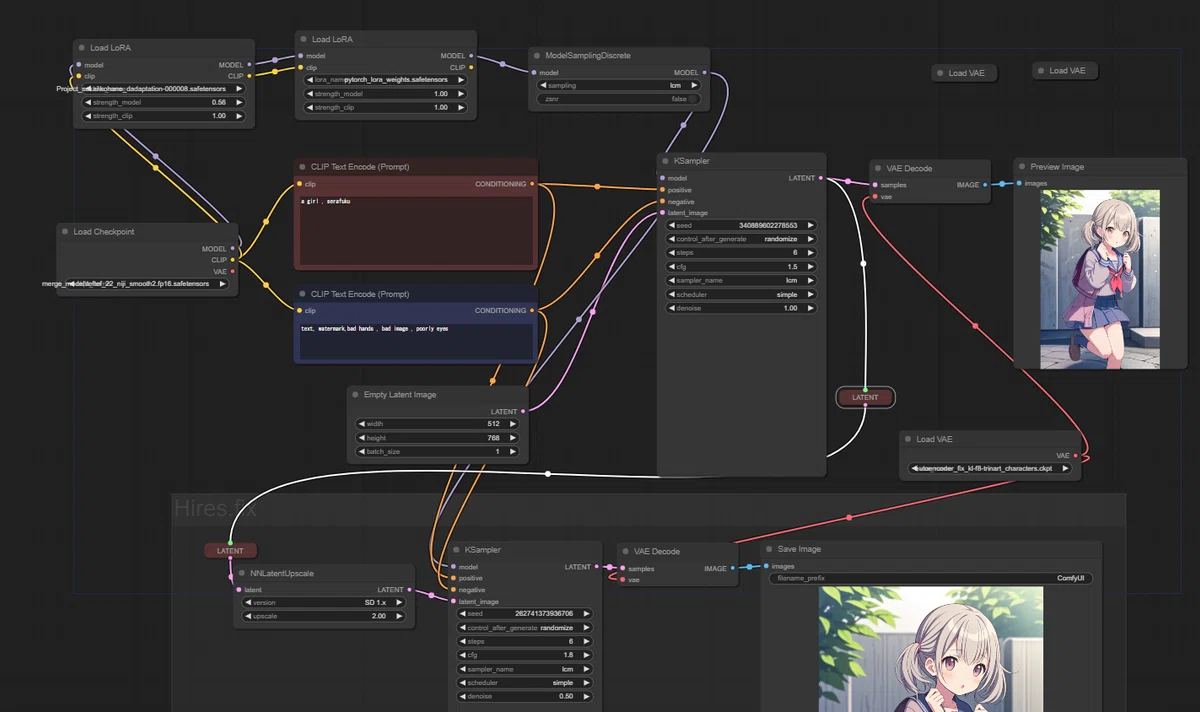The height and width of the screenshot is (712, 1200).
Task: Collapse the red CLIP Text Encode node
Action: coord(302,167)
